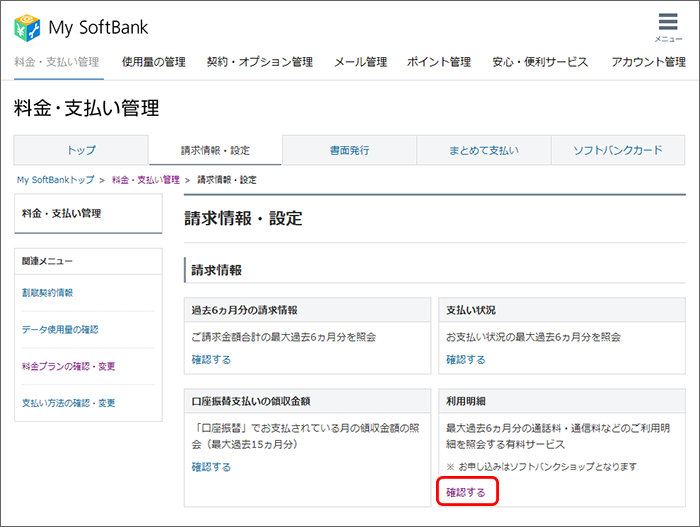Open the hamburger メニュー icon
This screenshot has height=527, width=700.
[668, 27]
